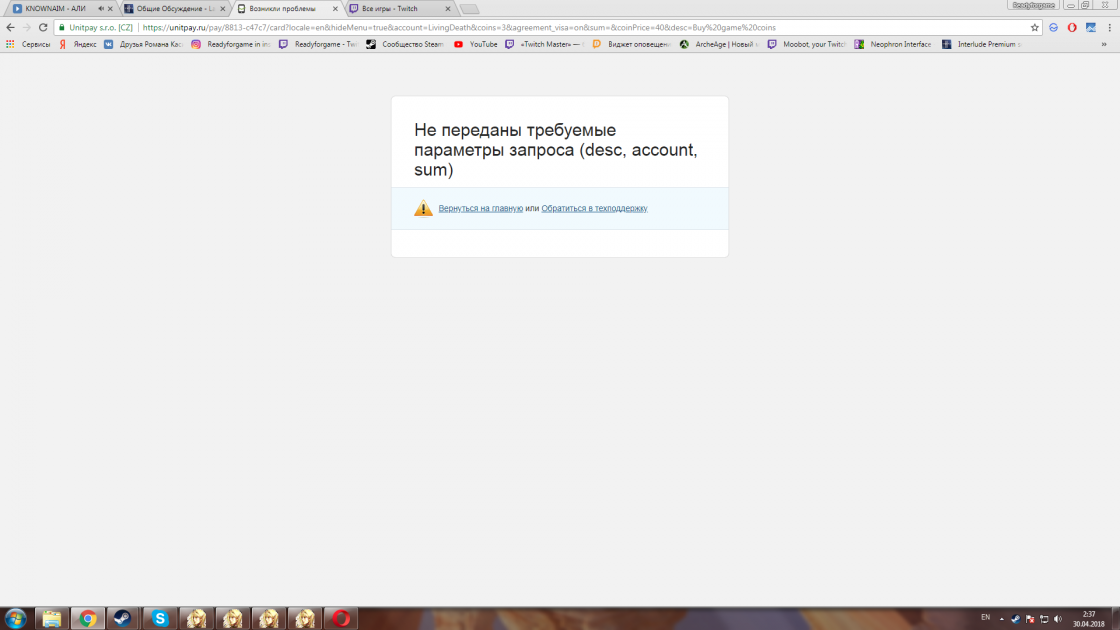Reload the page with the refresh icon
The width and height of the screenshot is (1120, 630).
(43, 27)
